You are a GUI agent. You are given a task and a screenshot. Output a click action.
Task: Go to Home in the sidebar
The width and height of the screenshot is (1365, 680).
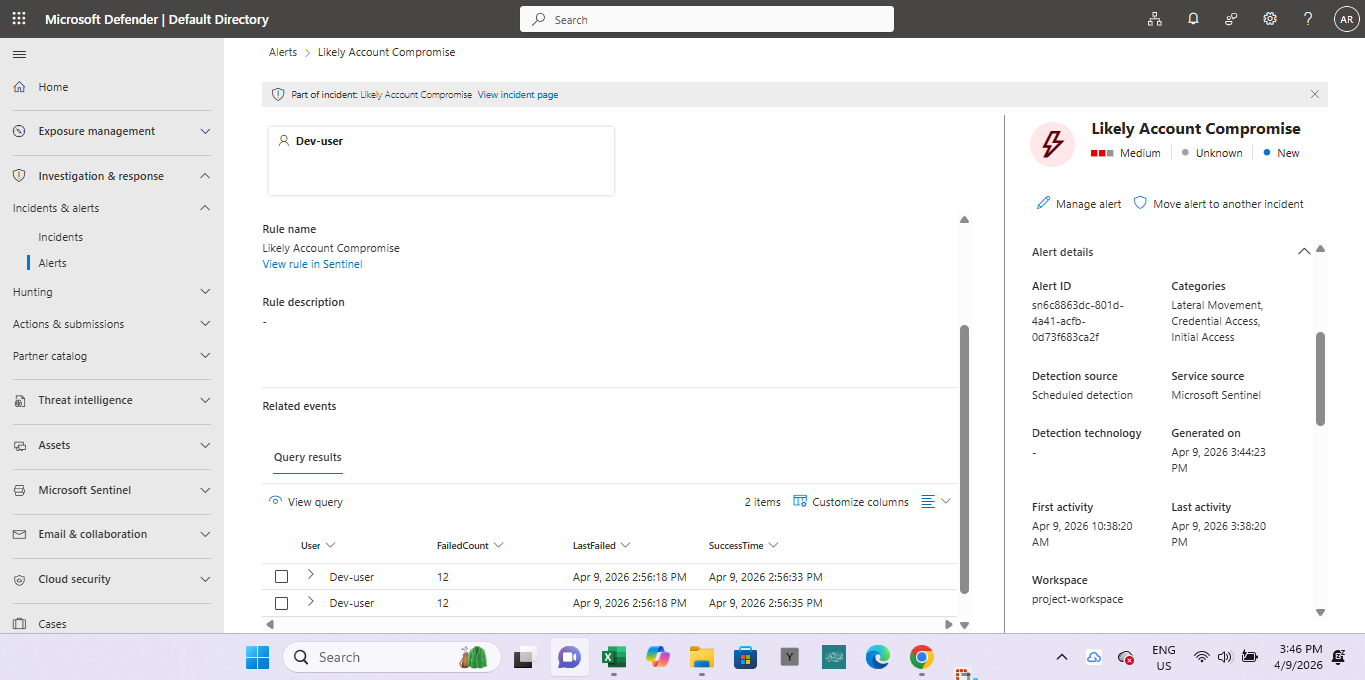point(53,87)
